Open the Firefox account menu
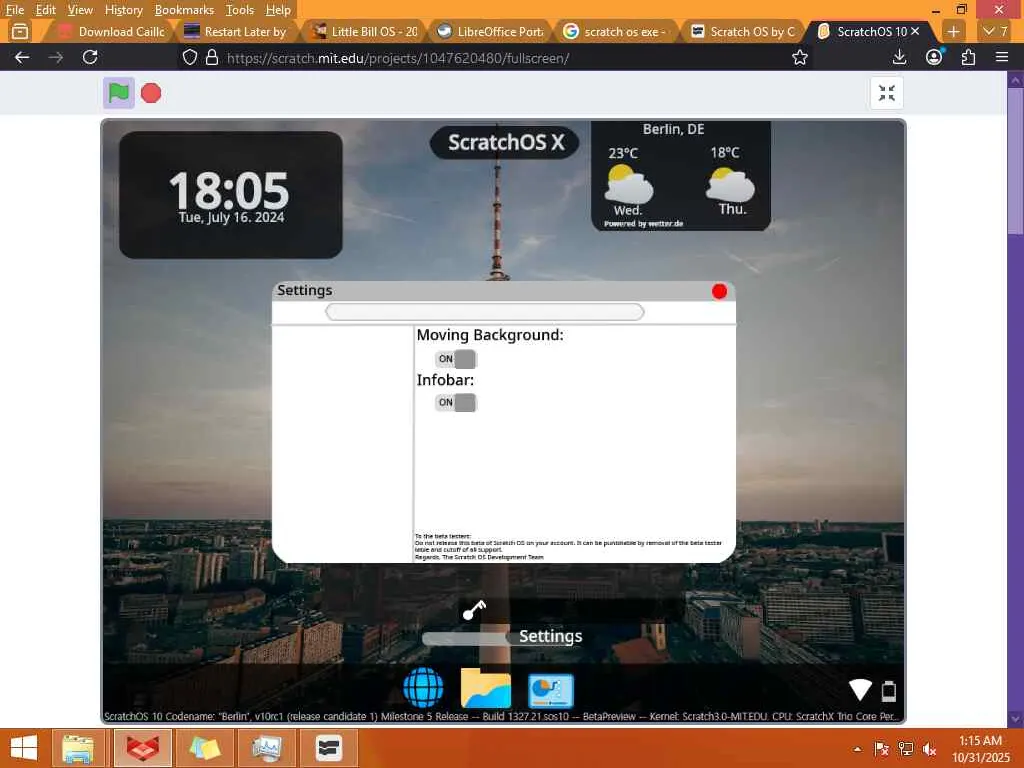This screenshot has width=1024, height=768. 934,57
